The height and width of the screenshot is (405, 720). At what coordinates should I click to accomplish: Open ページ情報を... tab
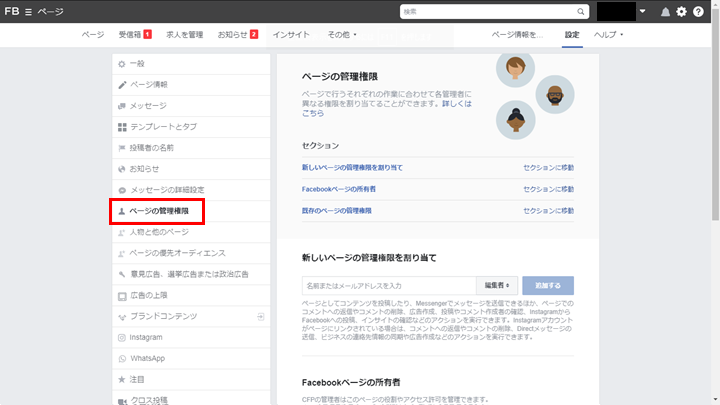pyautogui.click(x=517, y=34)
